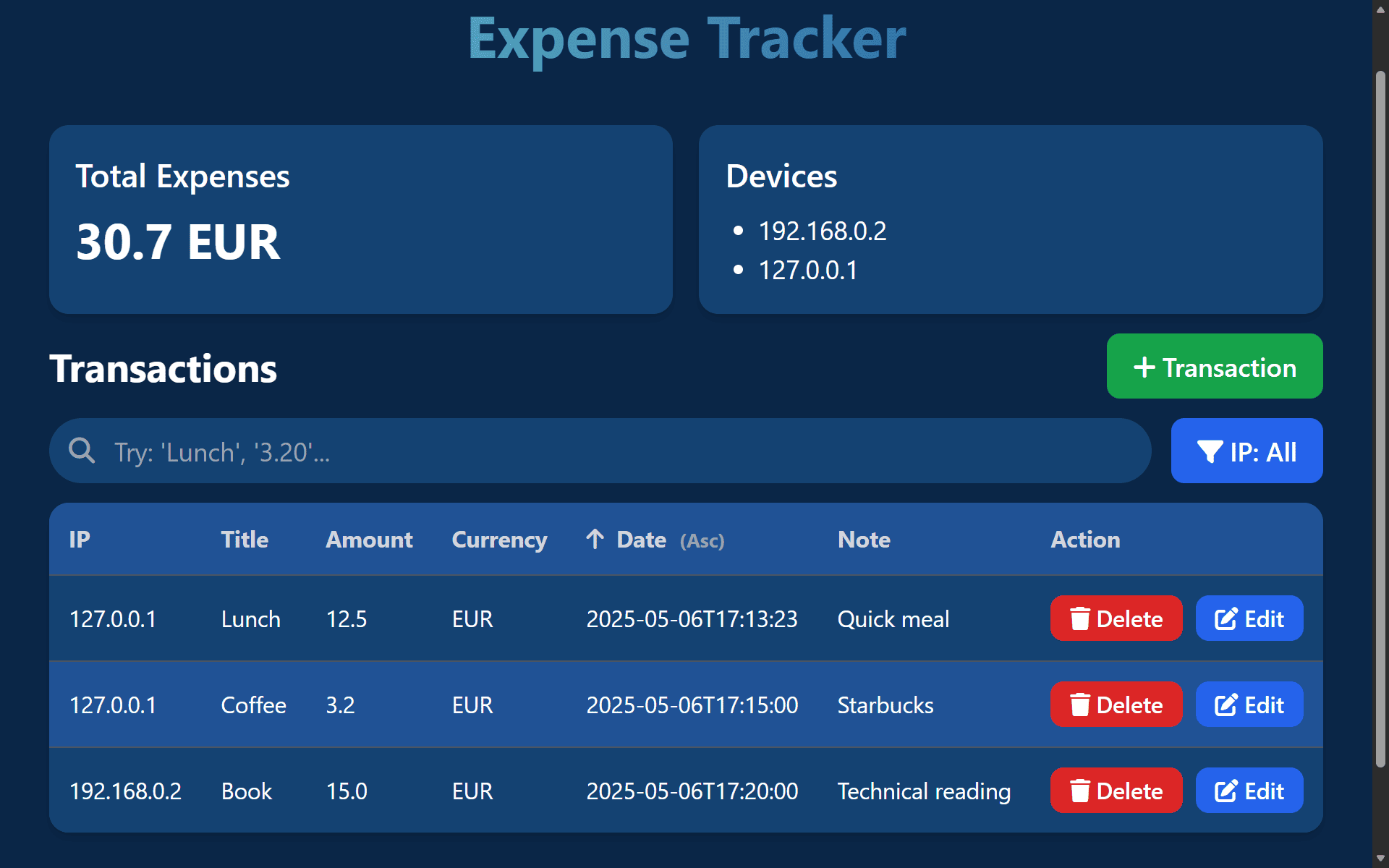Click the Currency column header
Image resolution: width=1389 pixels, height=868 pixels.
point(499,540)
